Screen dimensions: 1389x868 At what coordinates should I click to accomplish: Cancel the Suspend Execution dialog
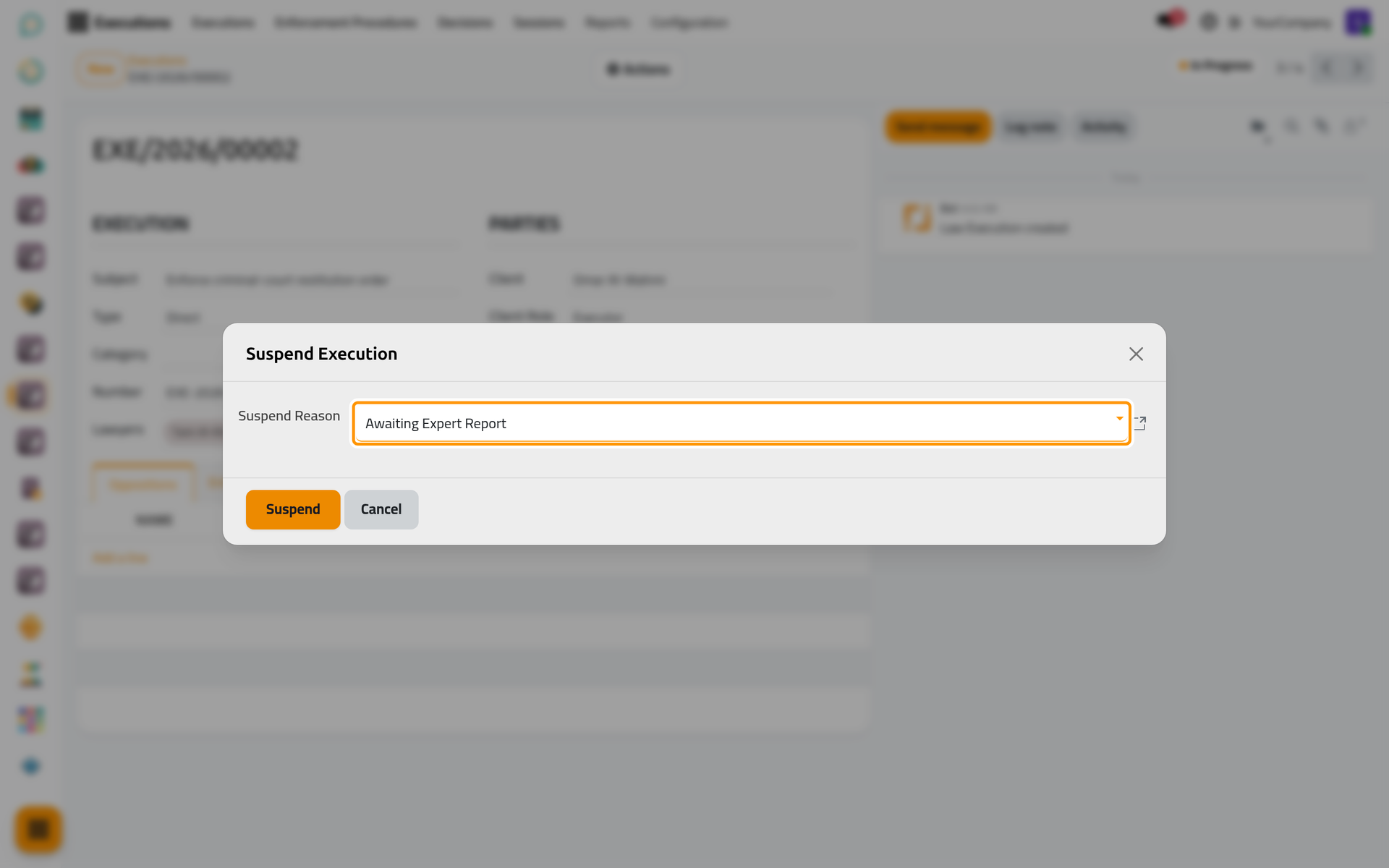381,509
